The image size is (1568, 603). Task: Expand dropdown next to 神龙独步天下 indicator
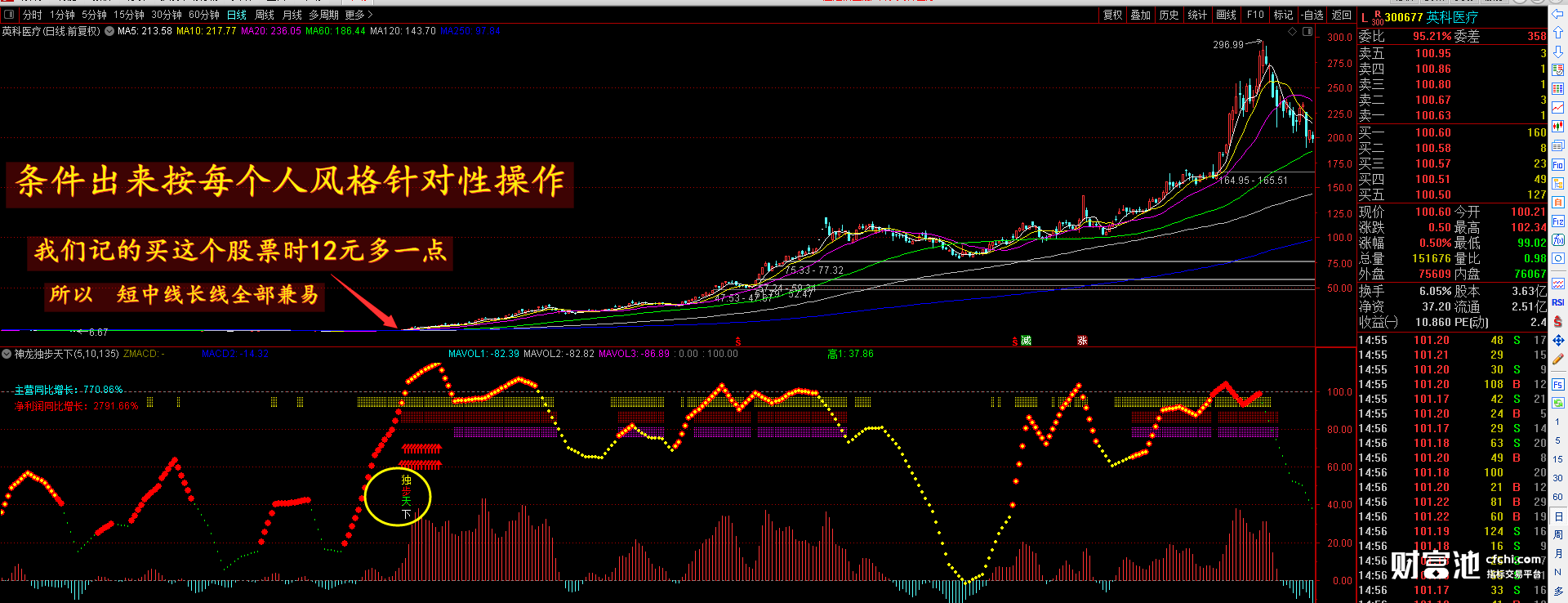(7, 354)
